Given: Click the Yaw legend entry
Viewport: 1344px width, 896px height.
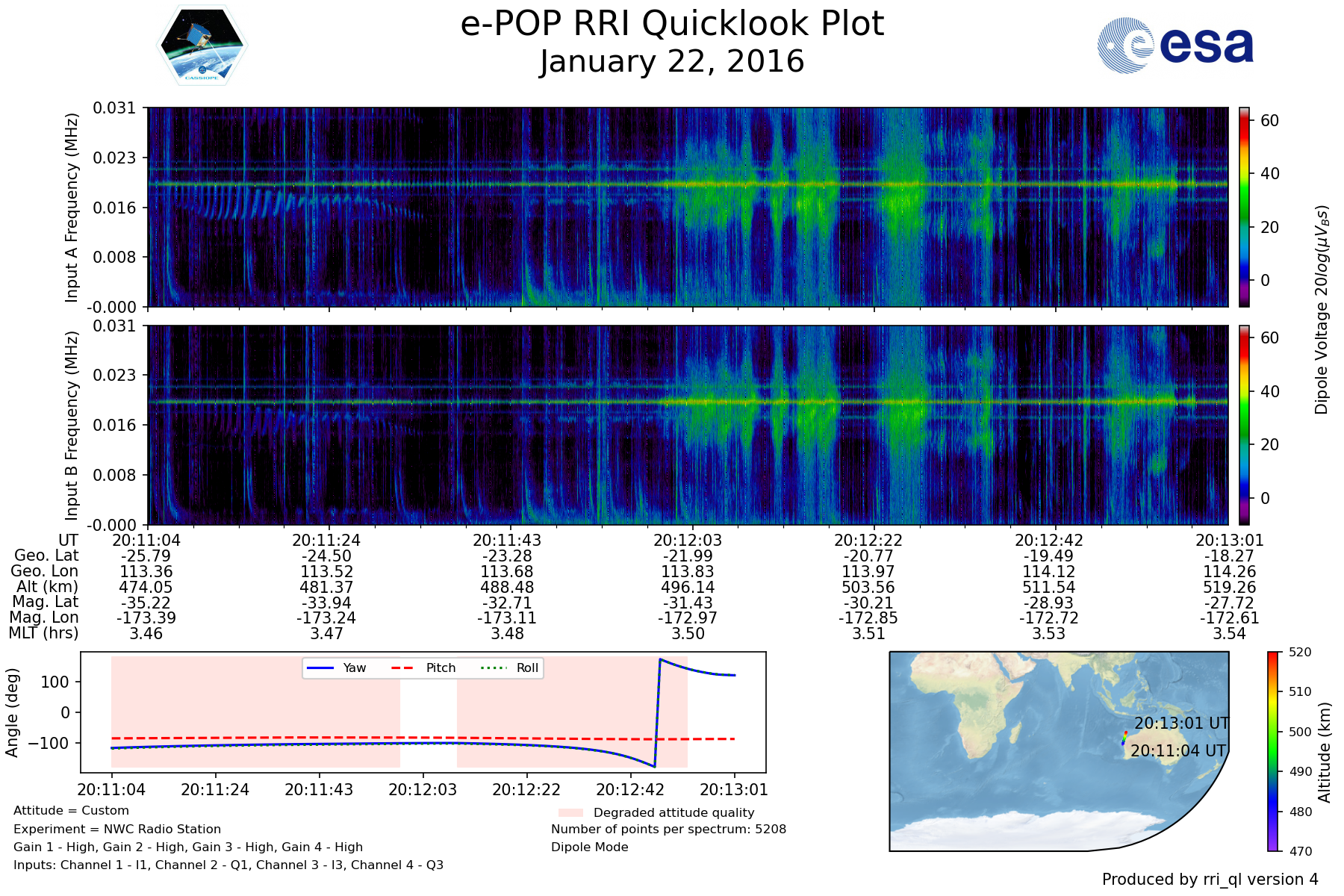Looking at the screenshot, I should coord(337,668).
